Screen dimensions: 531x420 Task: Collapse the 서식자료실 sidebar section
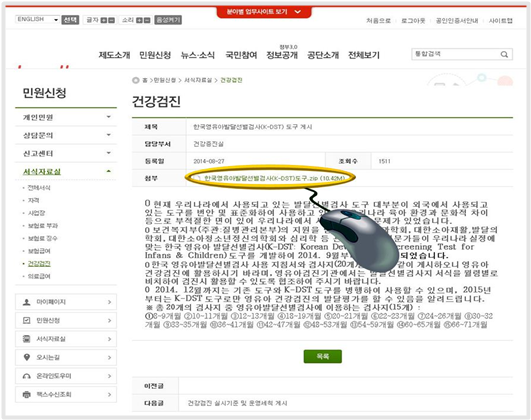coord(66,171)
